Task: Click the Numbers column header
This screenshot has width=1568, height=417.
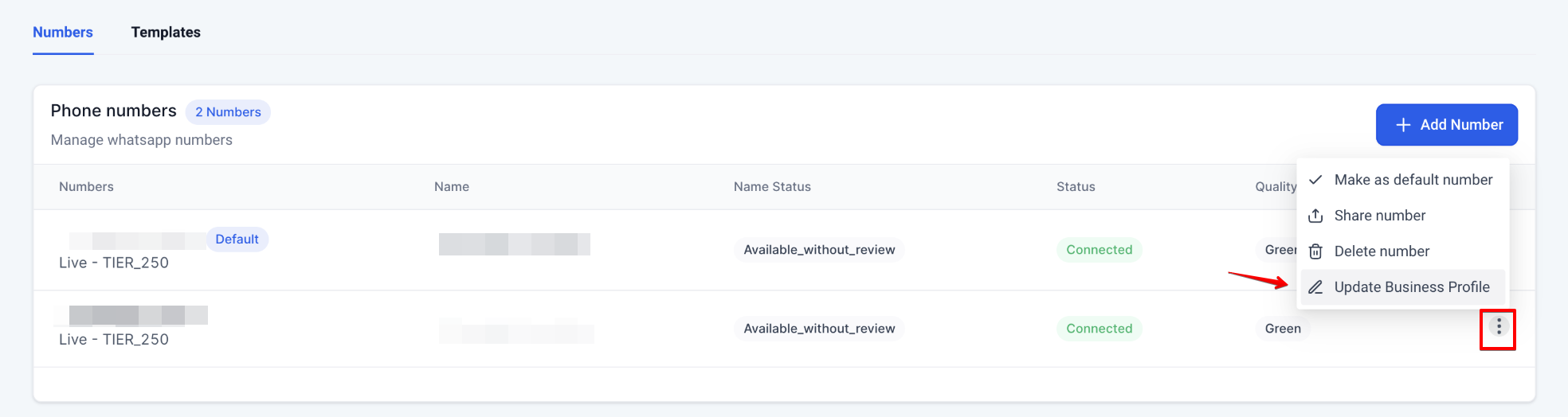Action: coord(86,187)
